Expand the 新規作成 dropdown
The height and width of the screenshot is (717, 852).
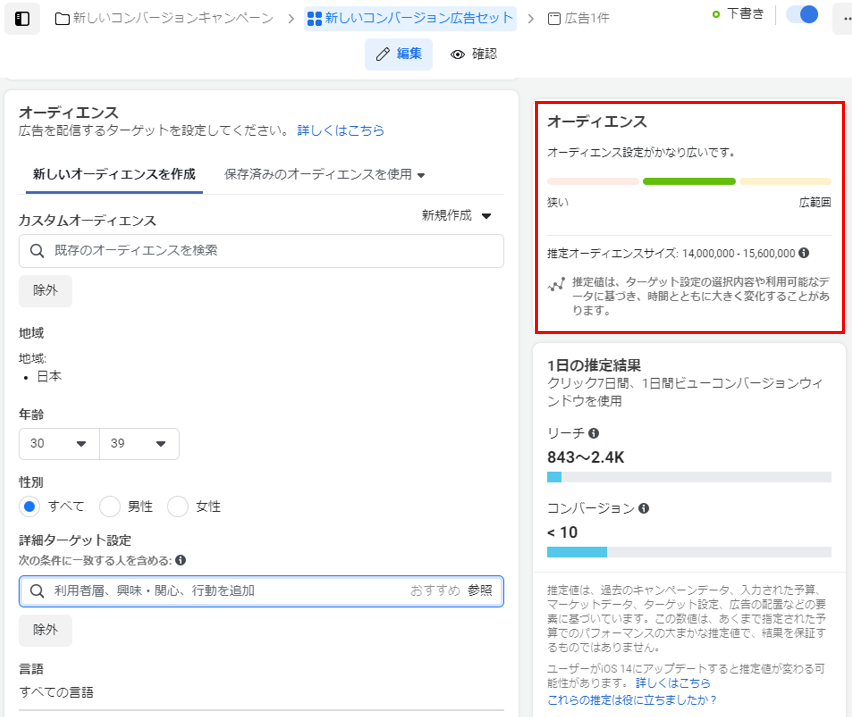click(x=457, y=215)
